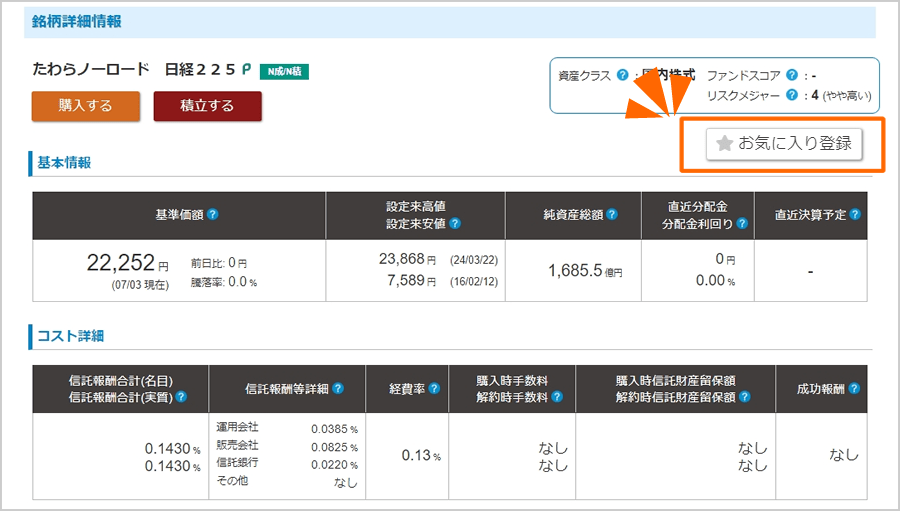900x511 pixels.
Task: Click the star icon in お気に入り登録
Action: tap(725, 144)
